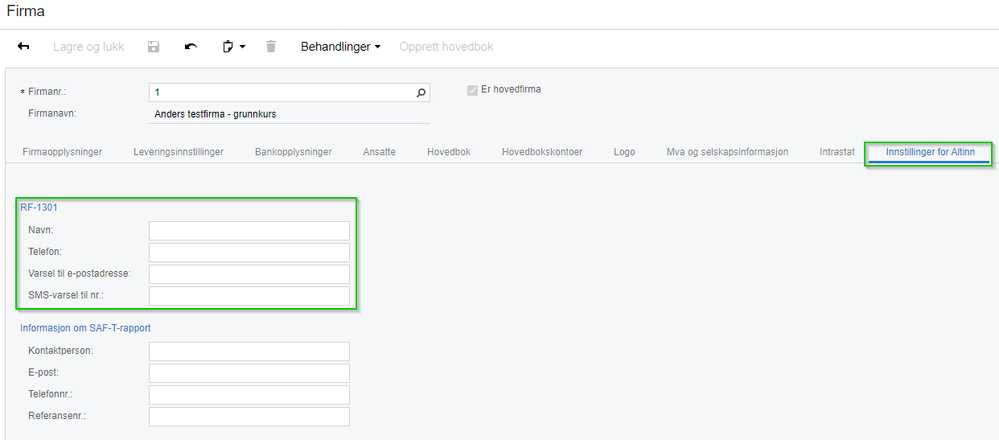The image size is (999, 440).
Task: Click the save floppy disk icon
Action: point(154,46)
